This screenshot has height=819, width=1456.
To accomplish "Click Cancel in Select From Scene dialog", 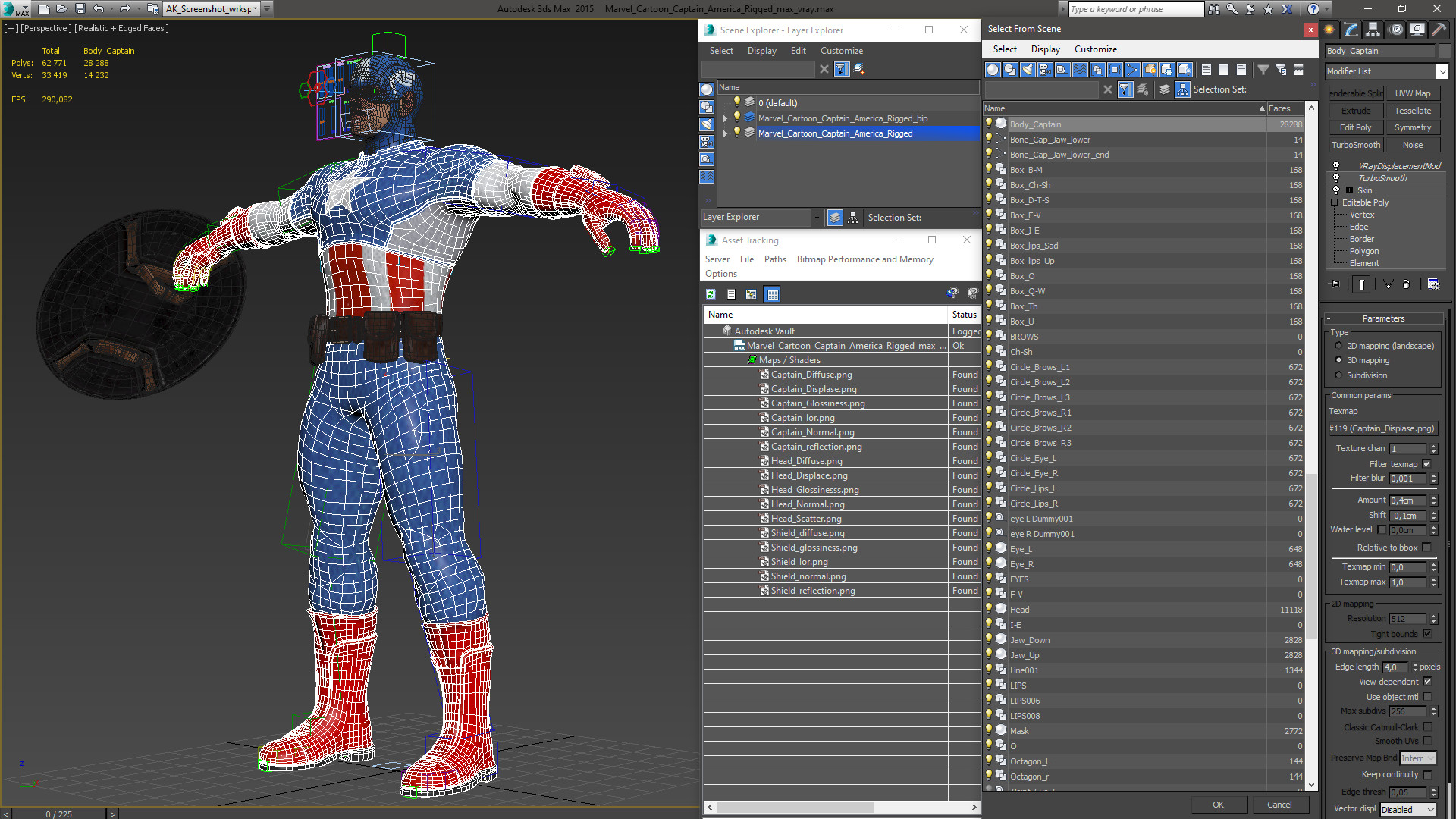I will point(1279,805).
